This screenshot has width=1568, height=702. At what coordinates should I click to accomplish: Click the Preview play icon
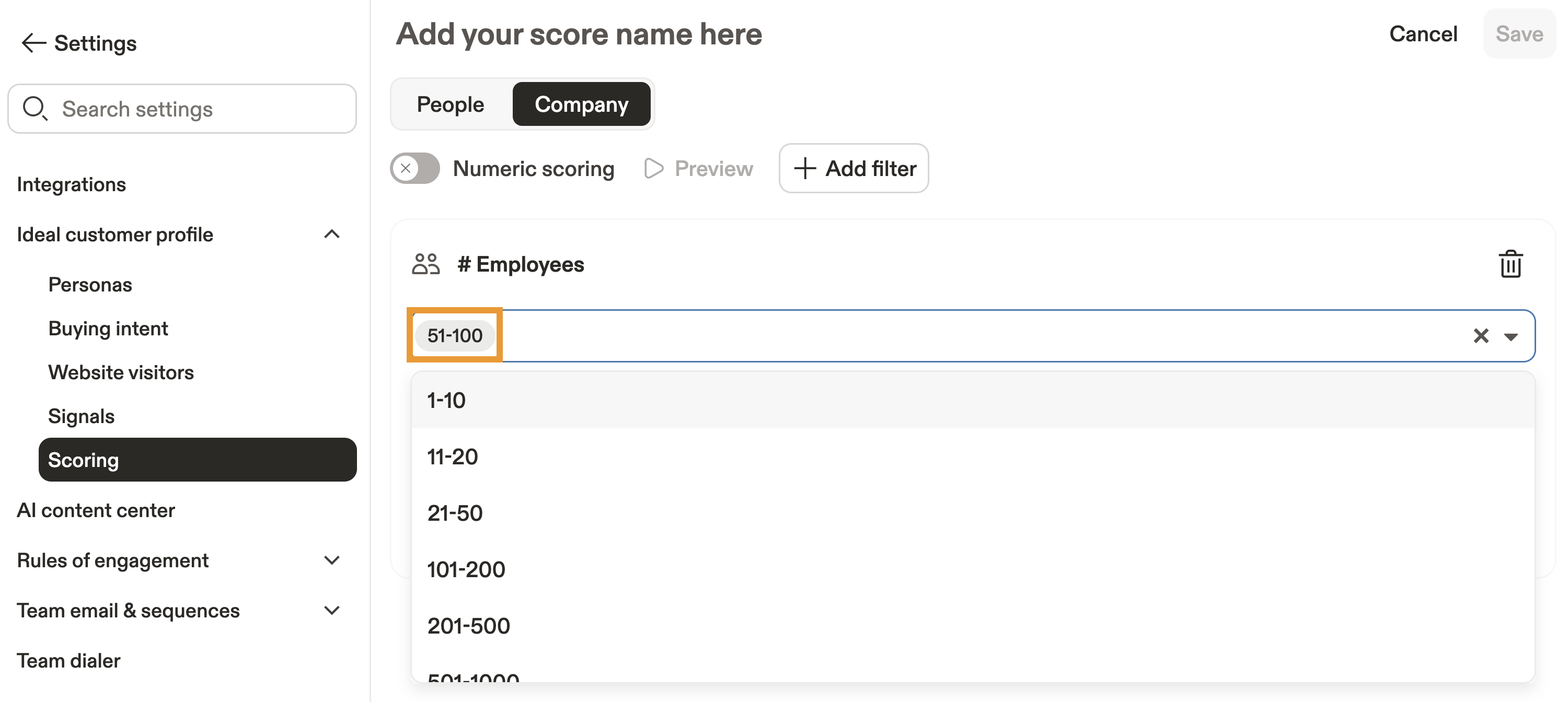click(x=654, y=169)
